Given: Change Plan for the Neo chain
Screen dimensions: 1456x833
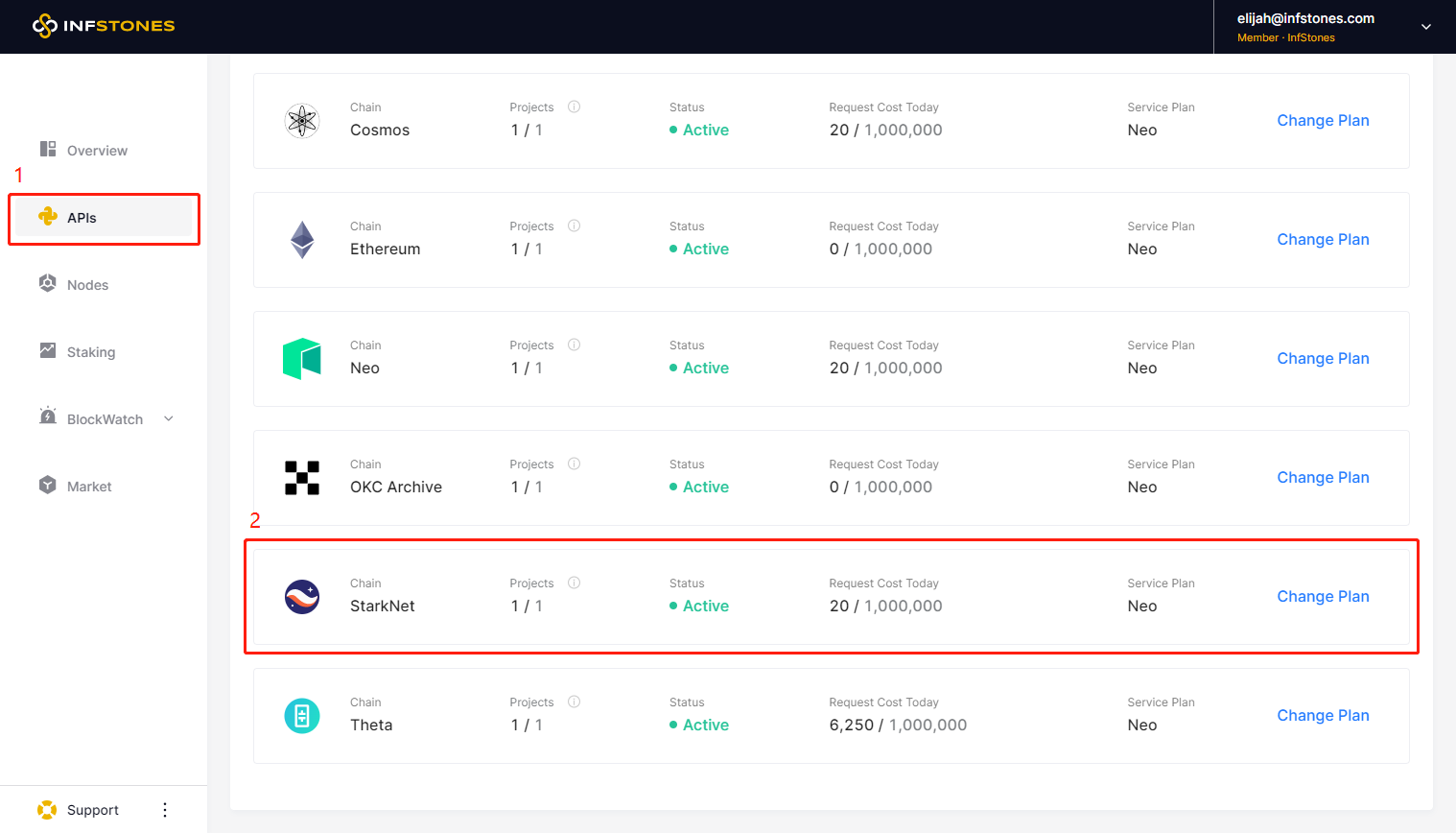Looking at the screenshot, I should (x=1323, y=358).
